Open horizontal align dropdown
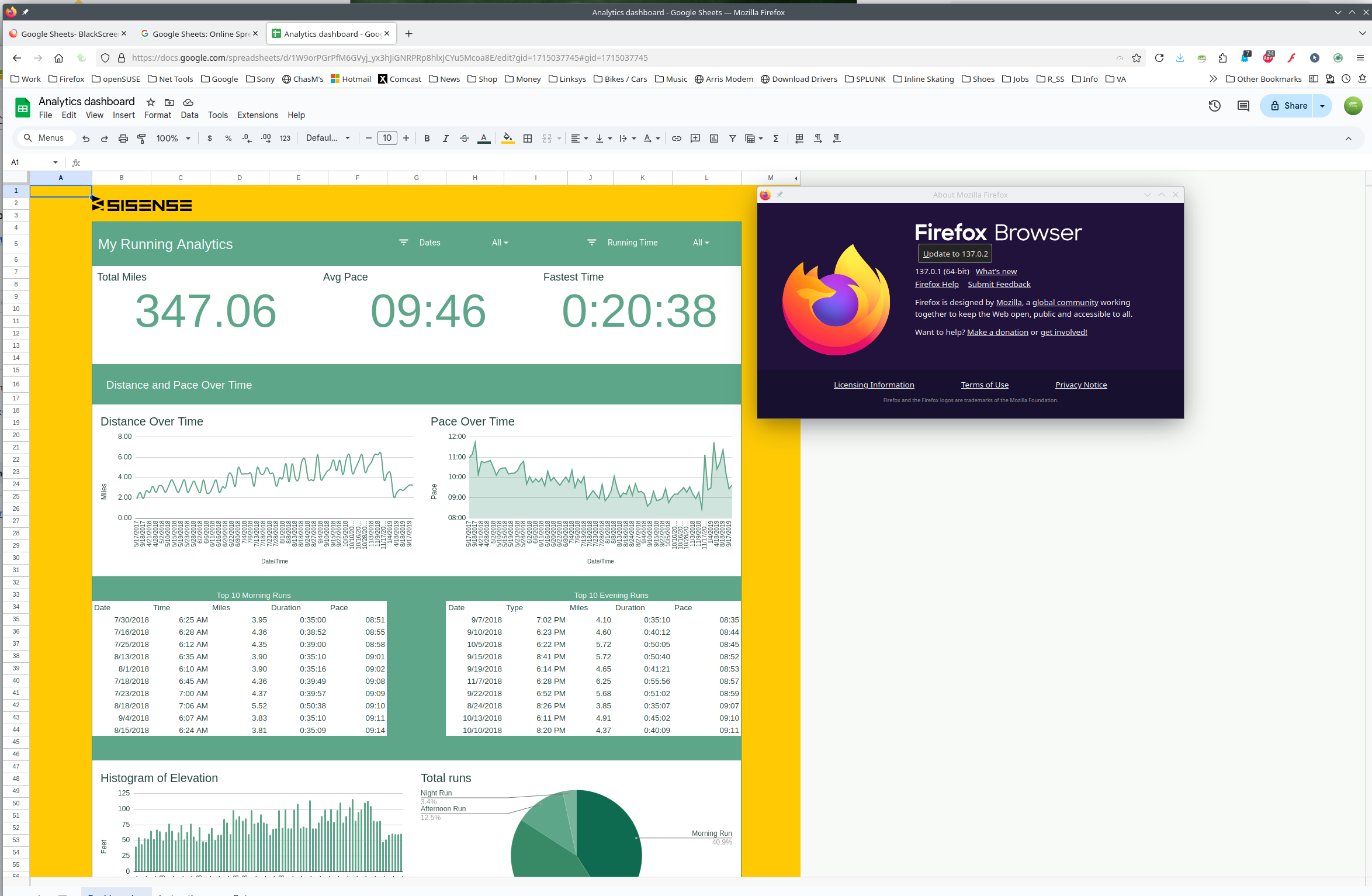This screenshot has width=1372, height=896. [x=579, y=139]
